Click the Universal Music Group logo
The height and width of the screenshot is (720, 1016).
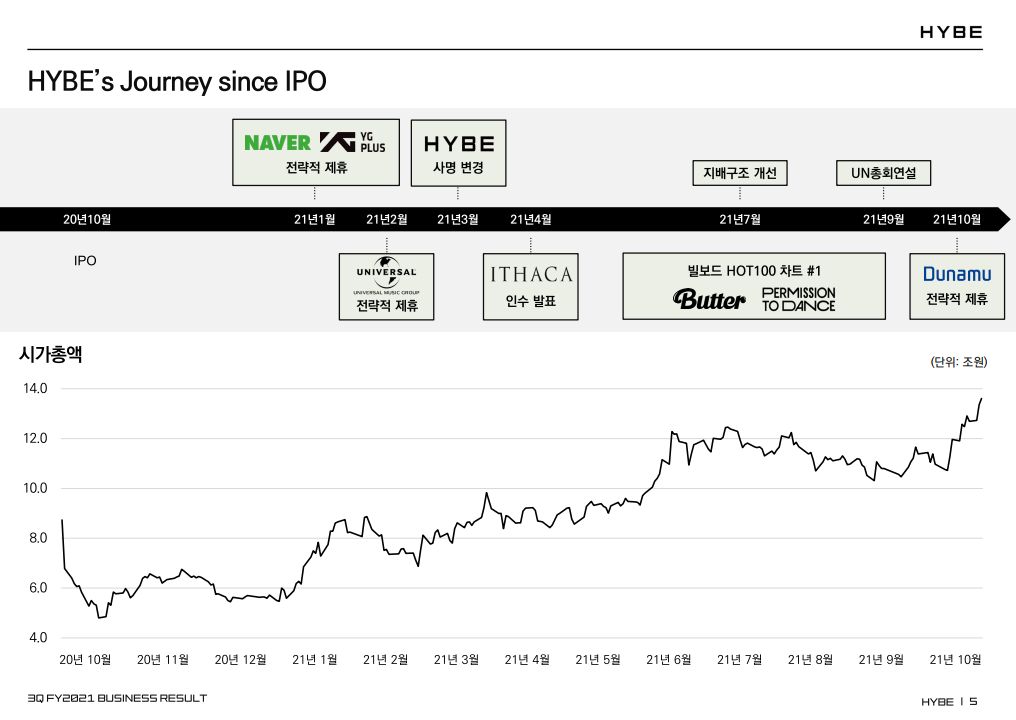click(386, 275)
